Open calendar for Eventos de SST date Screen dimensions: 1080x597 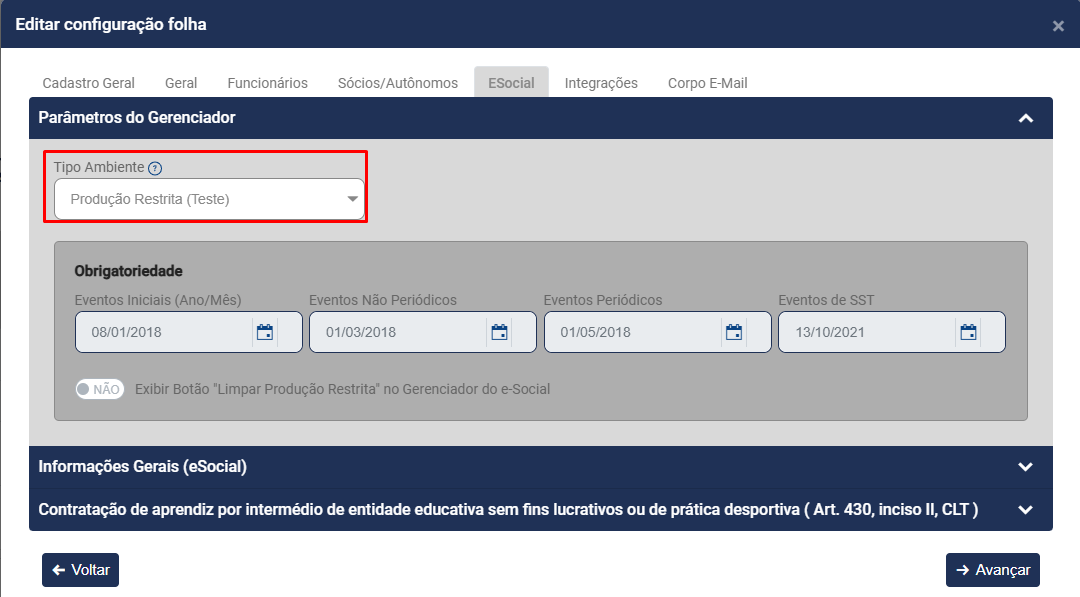pyautogui.click(x=968, y=332)
